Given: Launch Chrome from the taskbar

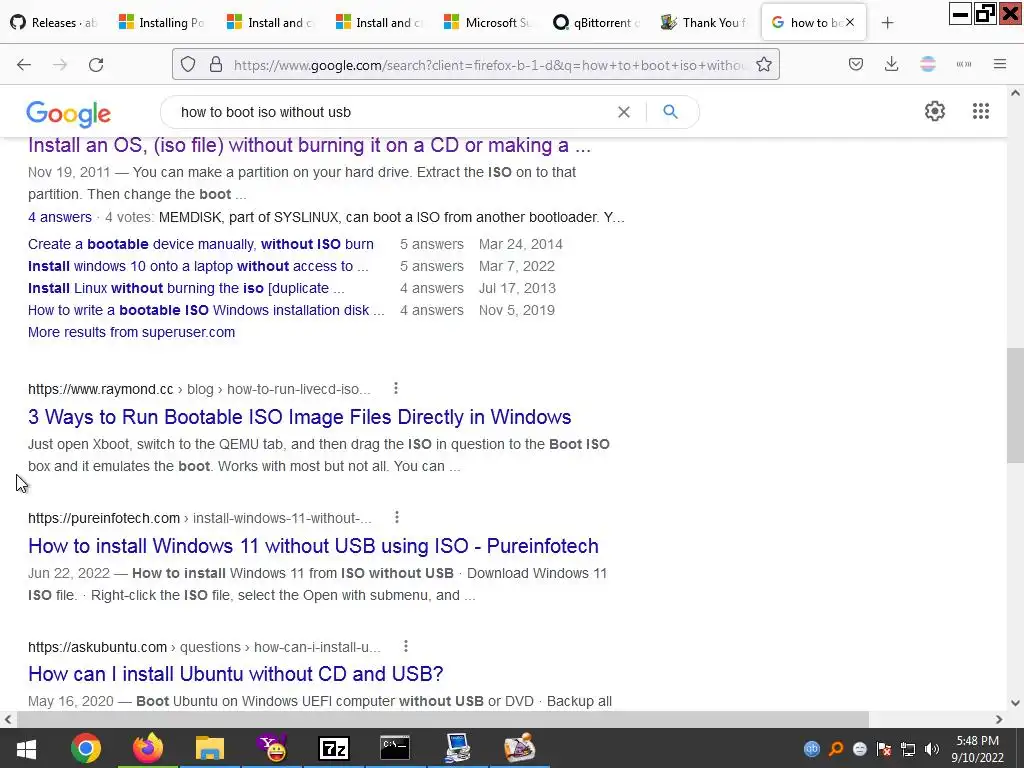Looking at the screenshot, I should (x=86, y=748).
